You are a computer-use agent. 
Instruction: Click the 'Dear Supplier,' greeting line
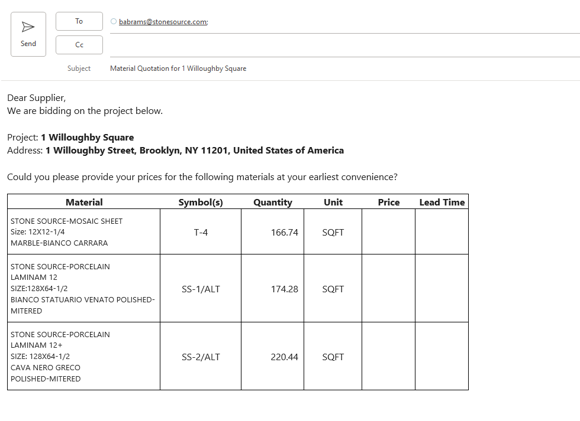pos(36,98)
